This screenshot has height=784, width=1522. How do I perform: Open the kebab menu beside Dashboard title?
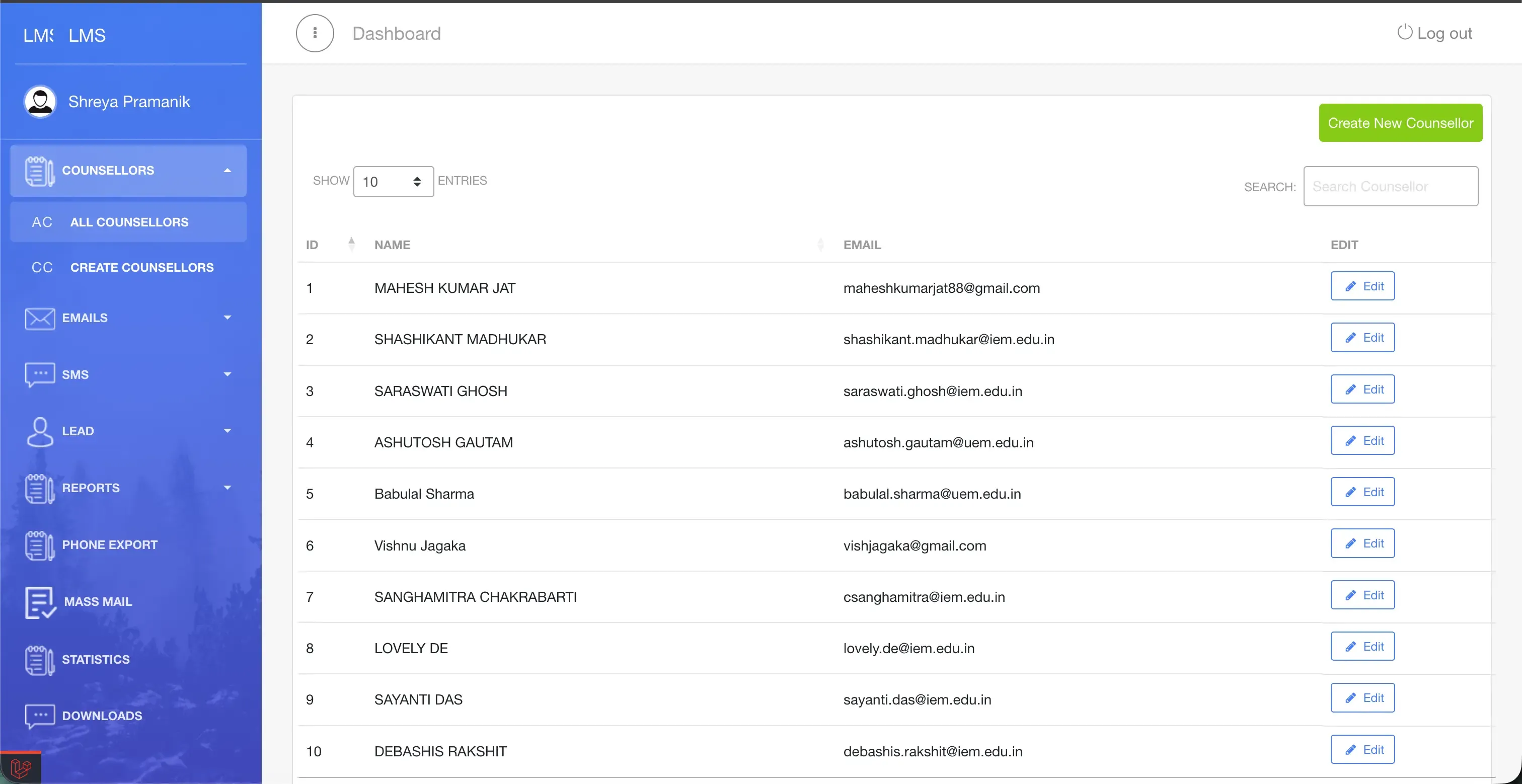pyautogui.click(x=314, y=33)
